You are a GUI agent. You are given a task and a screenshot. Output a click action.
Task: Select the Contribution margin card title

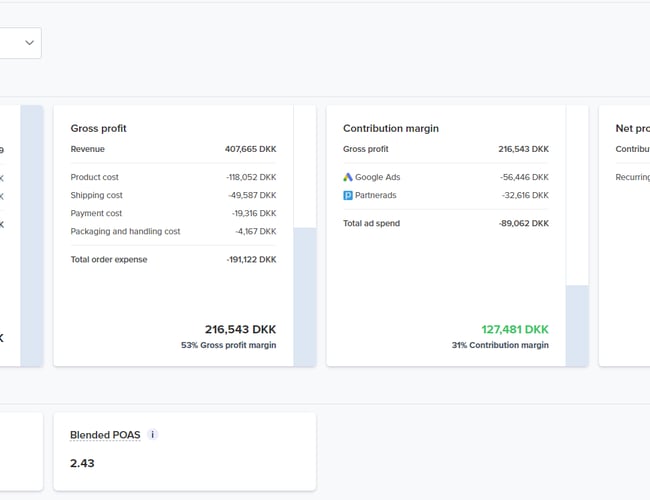click(391, 129)
